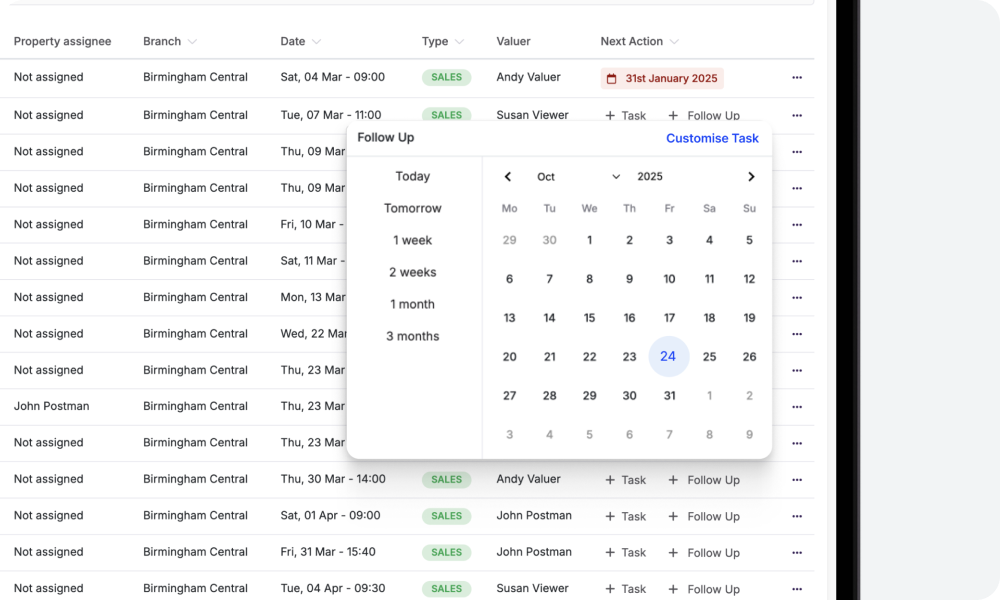Pick date 31 in the October calendar
Viewport: 1000px width, 600px height.
(669, 395)
